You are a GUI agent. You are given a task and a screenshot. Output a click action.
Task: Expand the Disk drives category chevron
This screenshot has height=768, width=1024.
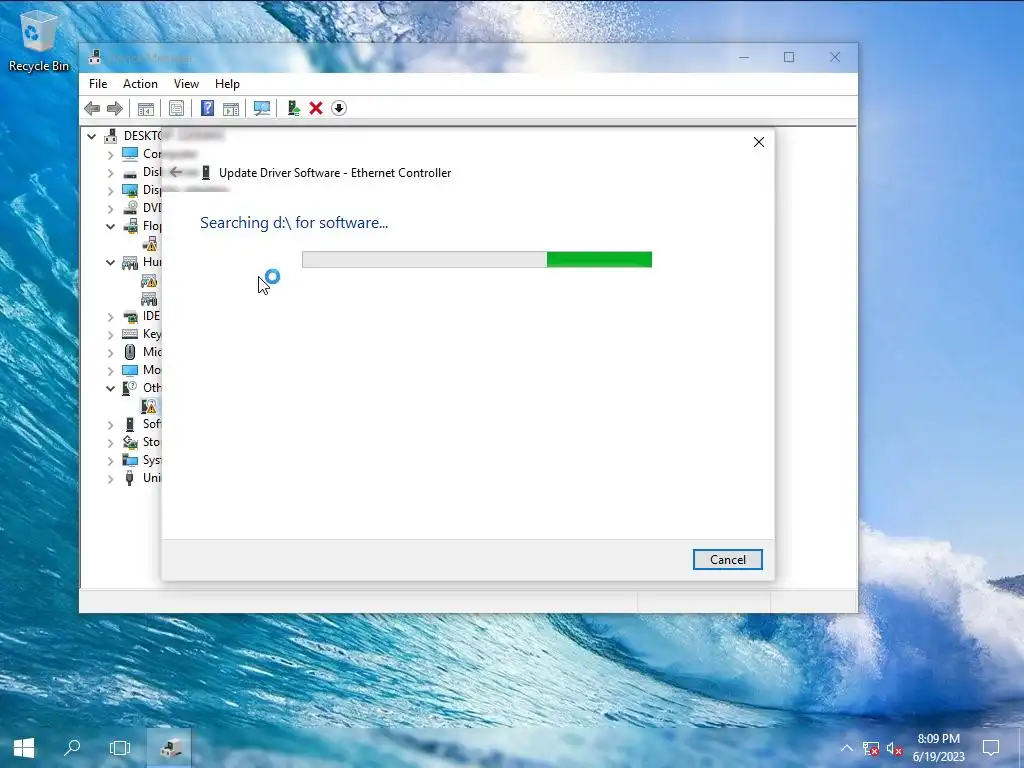coord(110,173)
